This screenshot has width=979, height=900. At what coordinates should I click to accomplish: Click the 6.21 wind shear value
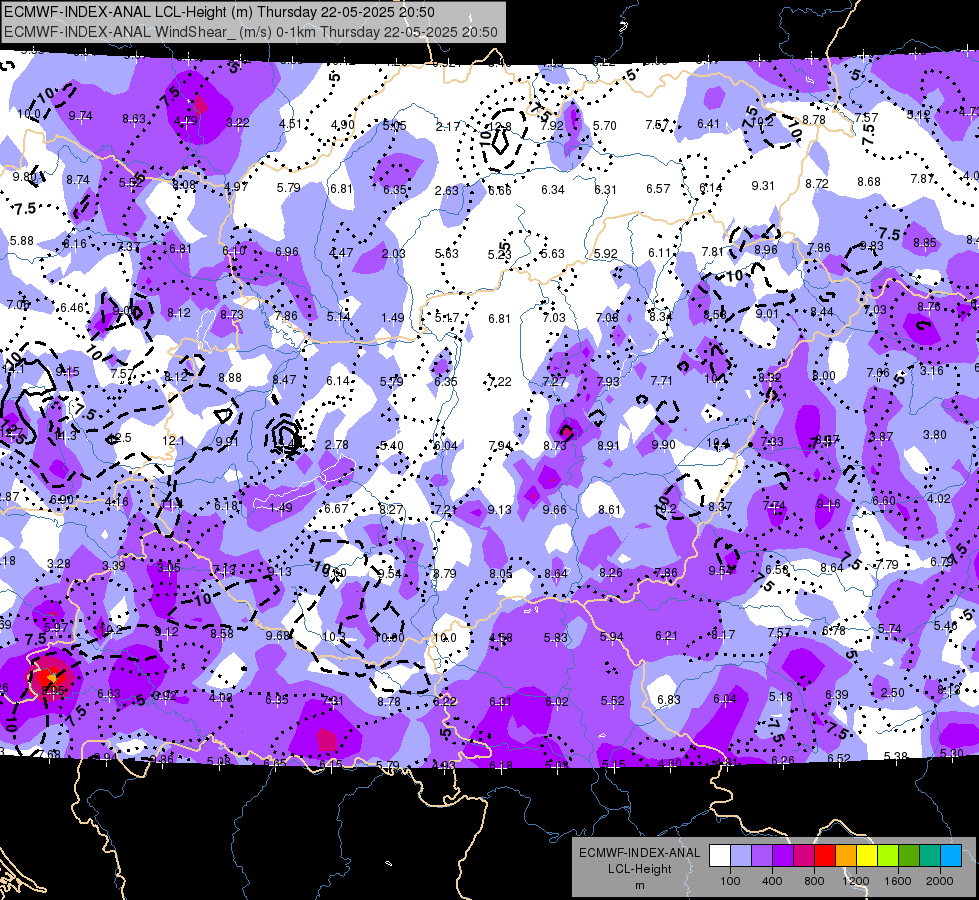coord(667,636)
